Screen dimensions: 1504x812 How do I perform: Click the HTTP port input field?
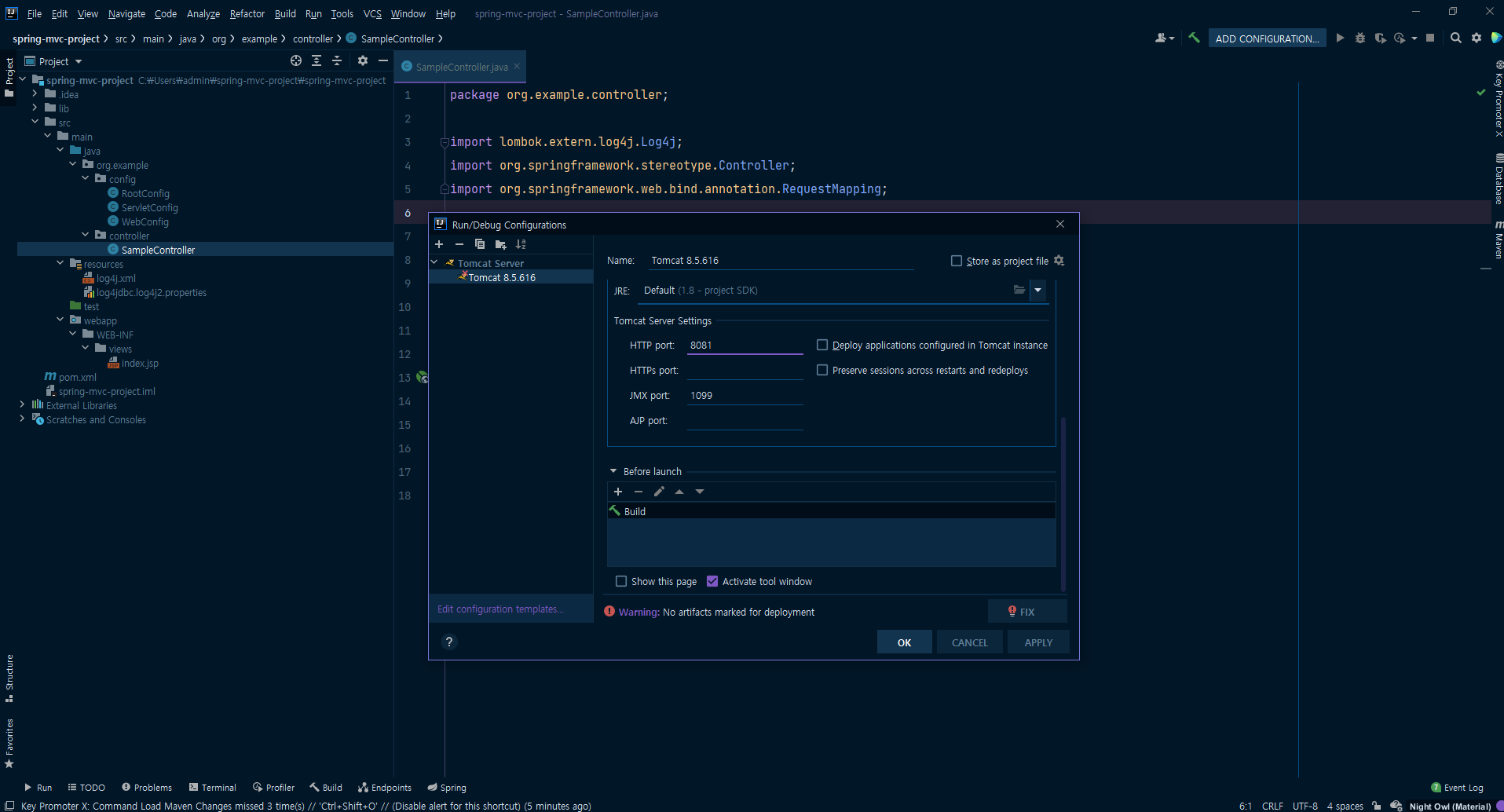[745, 345]
